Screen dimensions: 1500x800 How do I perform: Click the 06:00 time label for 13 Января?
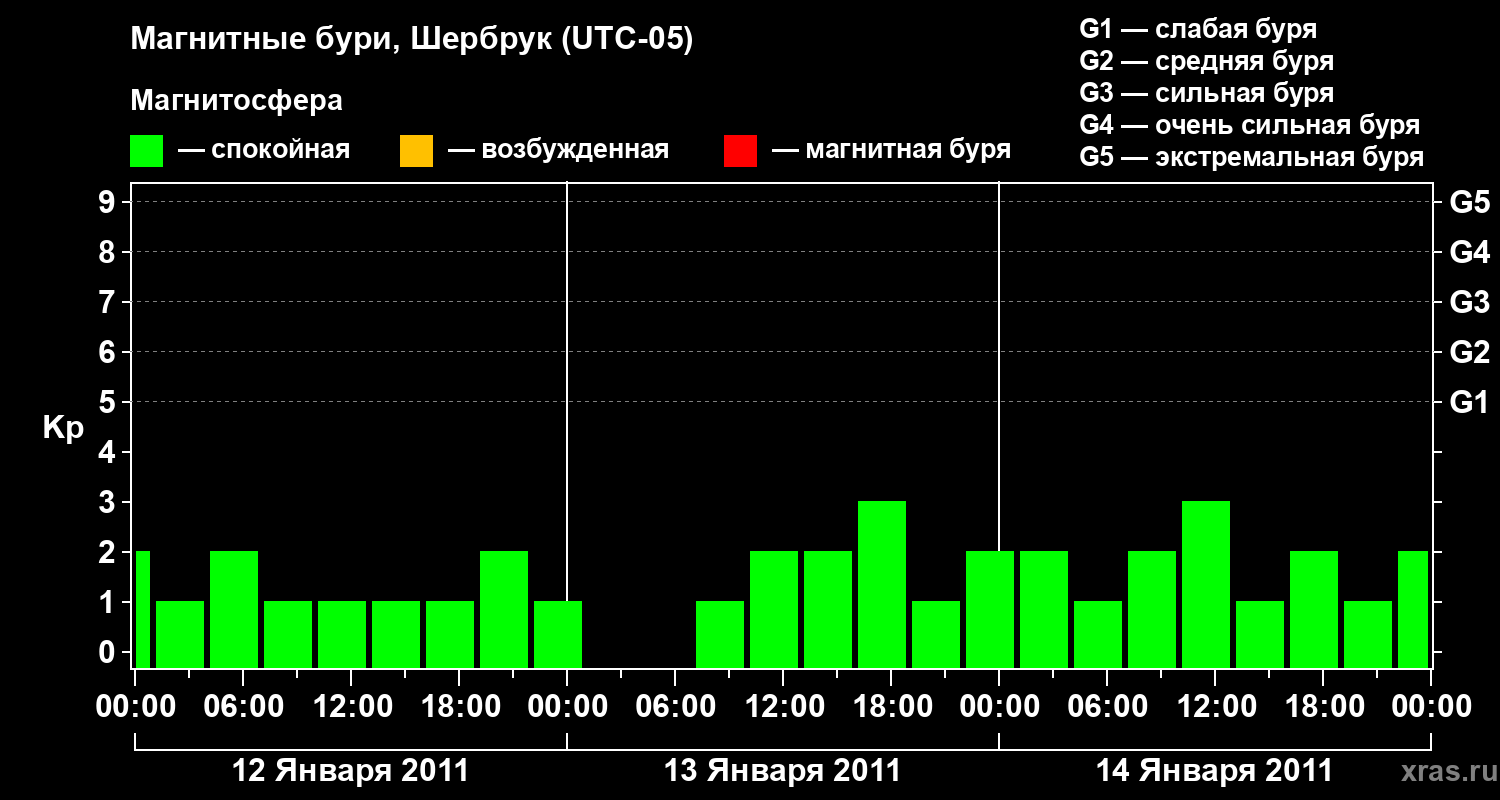tap(675, 706)
